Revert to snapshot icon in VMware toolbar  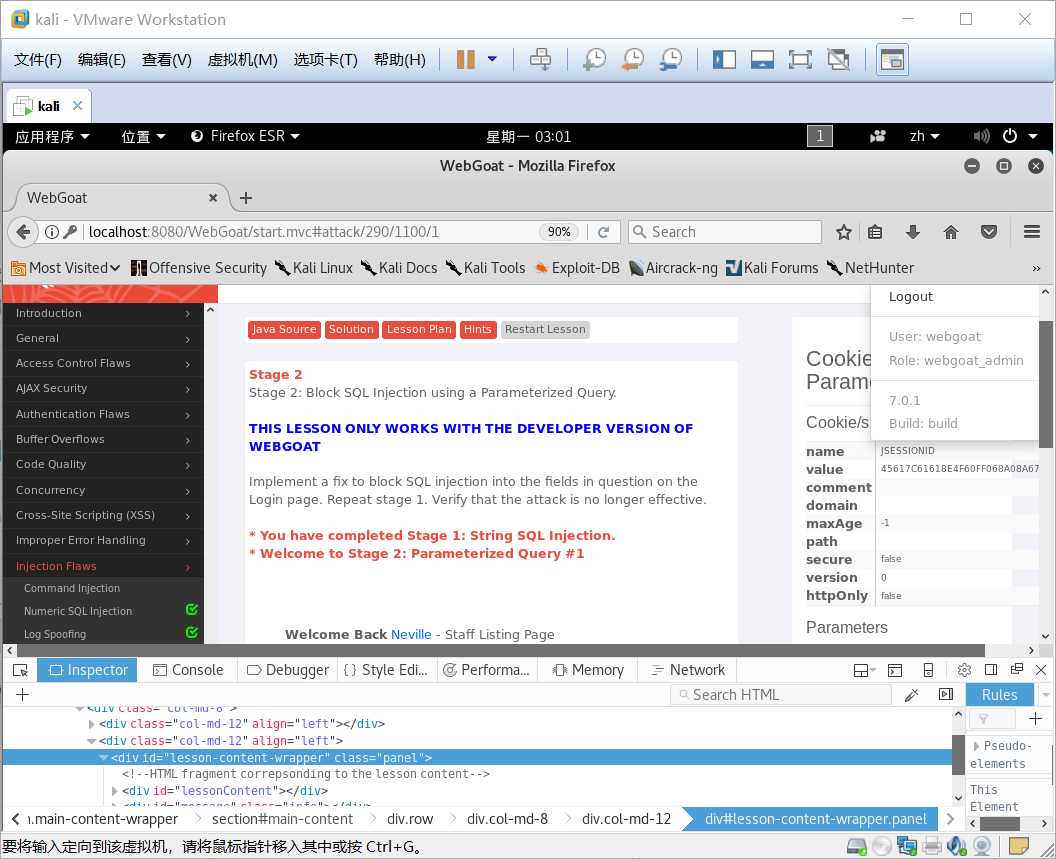(633, 59)
